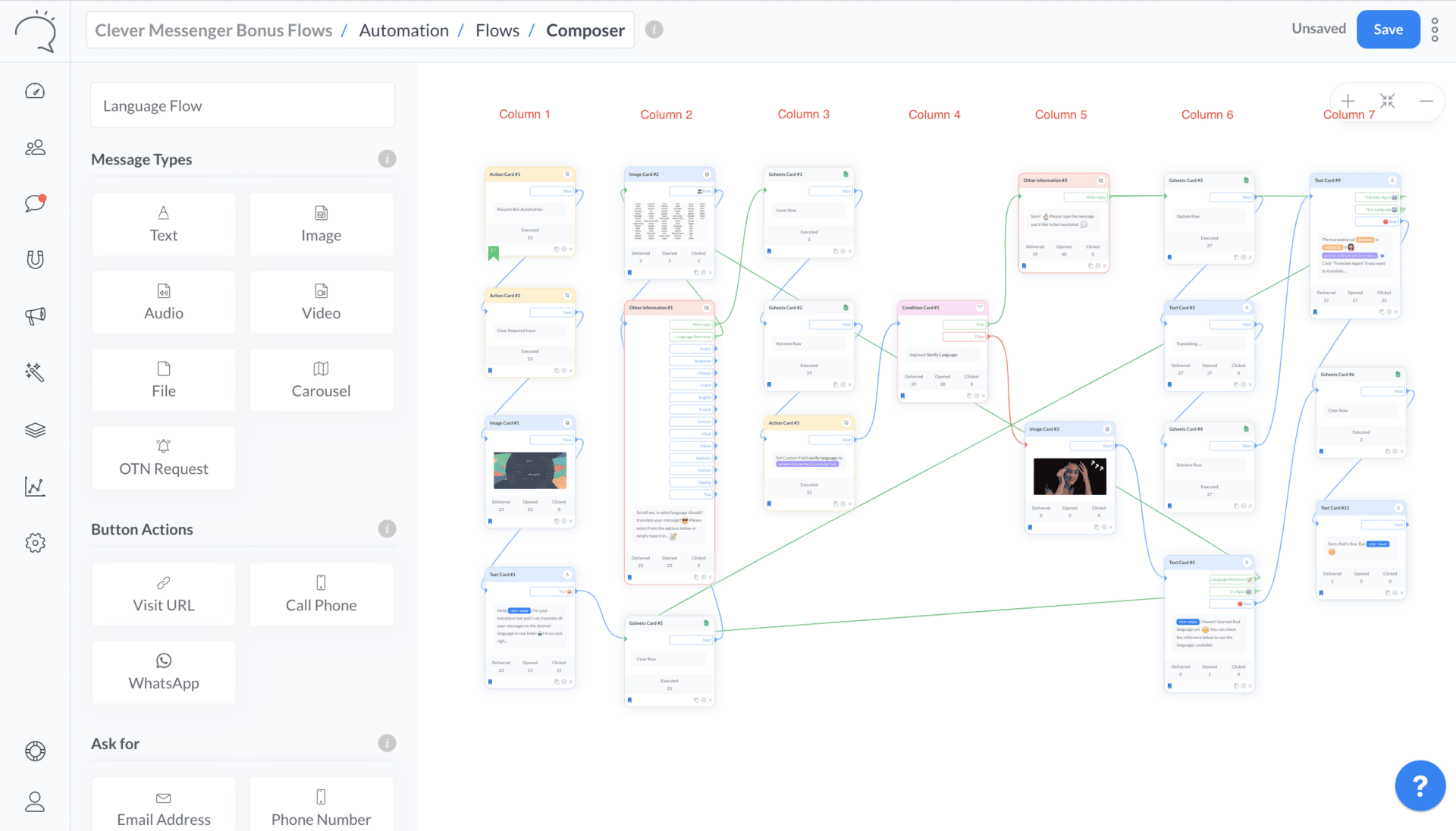This screenshot has width=1456, height=831.
Task: Toggle the bookmark on Image Card #1
Action: 491,522
